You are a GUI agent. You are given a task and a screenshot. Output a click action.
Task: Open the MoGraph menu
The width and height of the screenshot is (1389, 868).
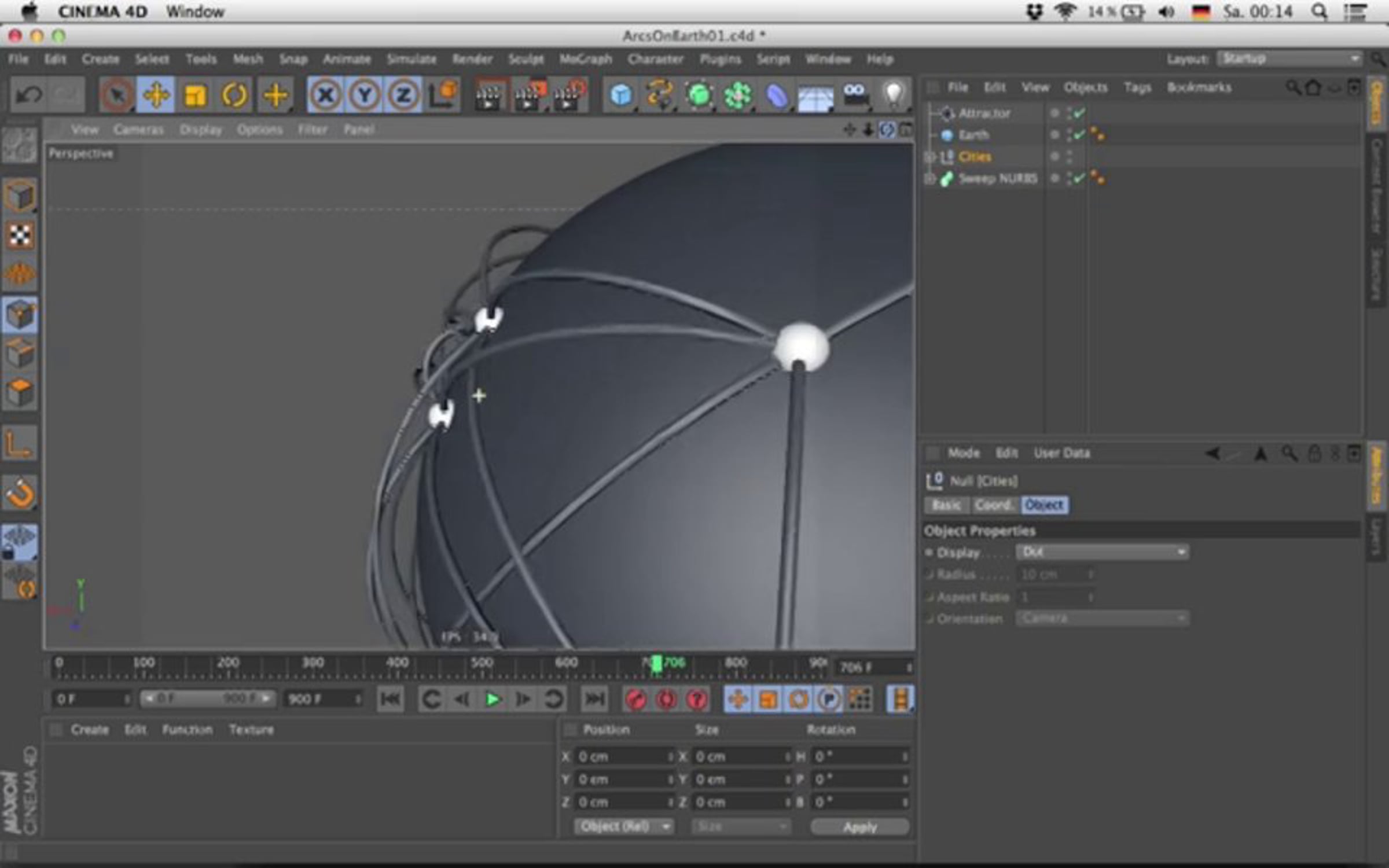(585, 59)
